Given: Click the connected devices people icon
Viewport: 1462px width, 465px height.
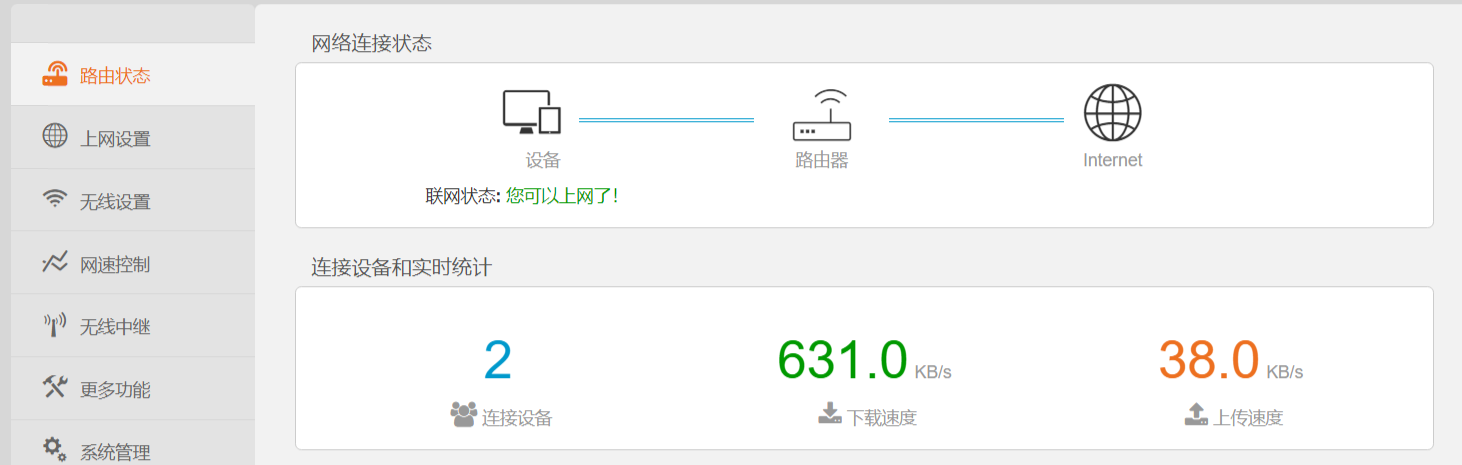Looking at the screenshot, I should 463,414.
